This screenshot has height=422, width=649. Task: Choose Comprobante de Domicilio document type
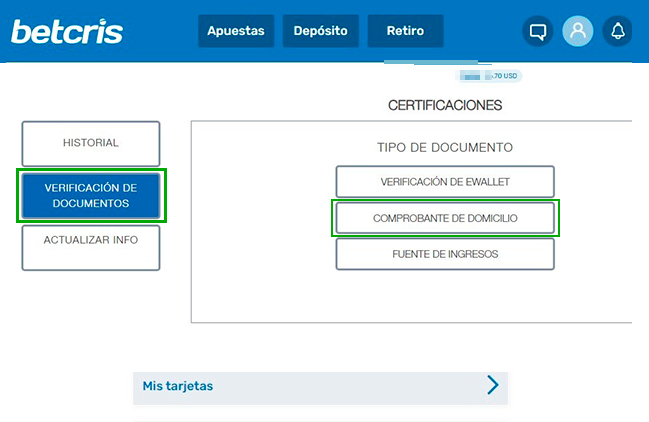click(x=445, y=218)
